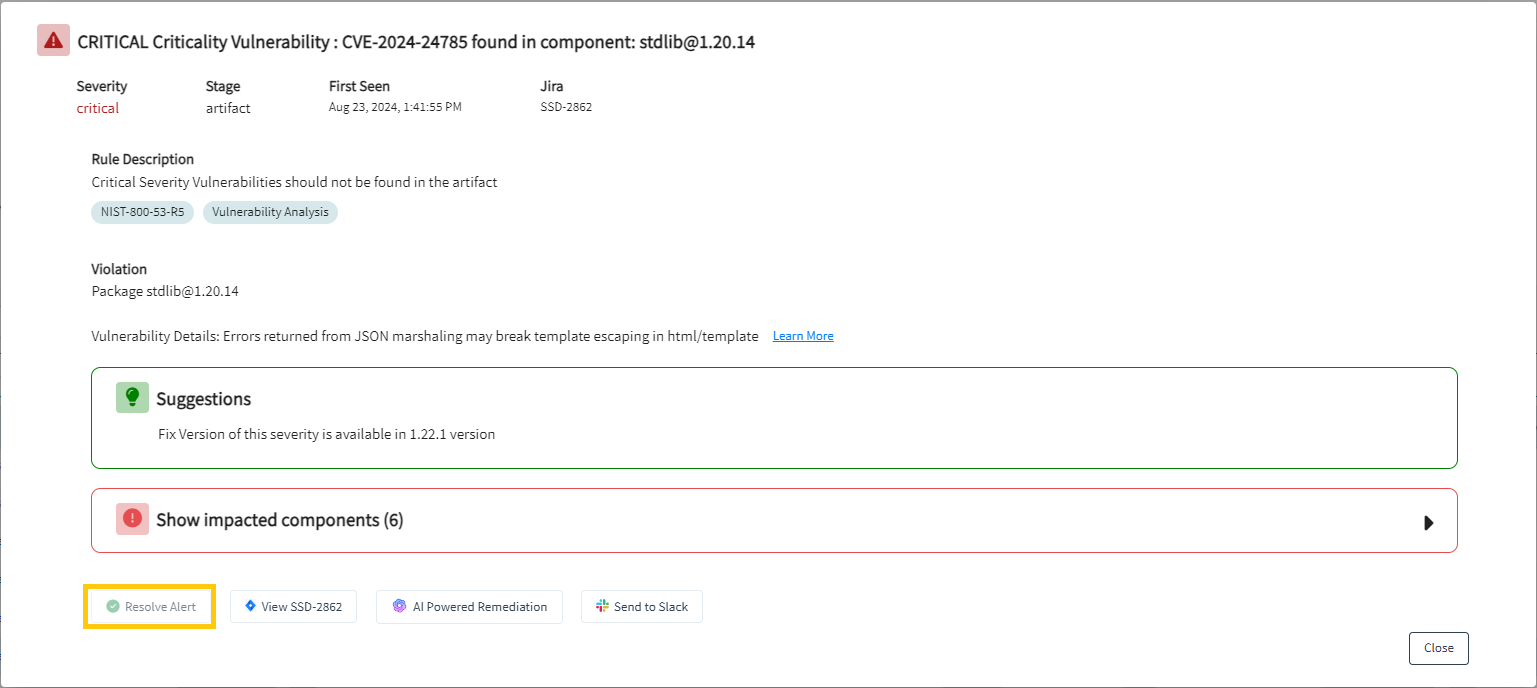This screenshot has height=688, width=1537.
Task: Click the Jira diamond icon beside View SSD-2862
Action: pyautogui.click(x=250, y=606)
